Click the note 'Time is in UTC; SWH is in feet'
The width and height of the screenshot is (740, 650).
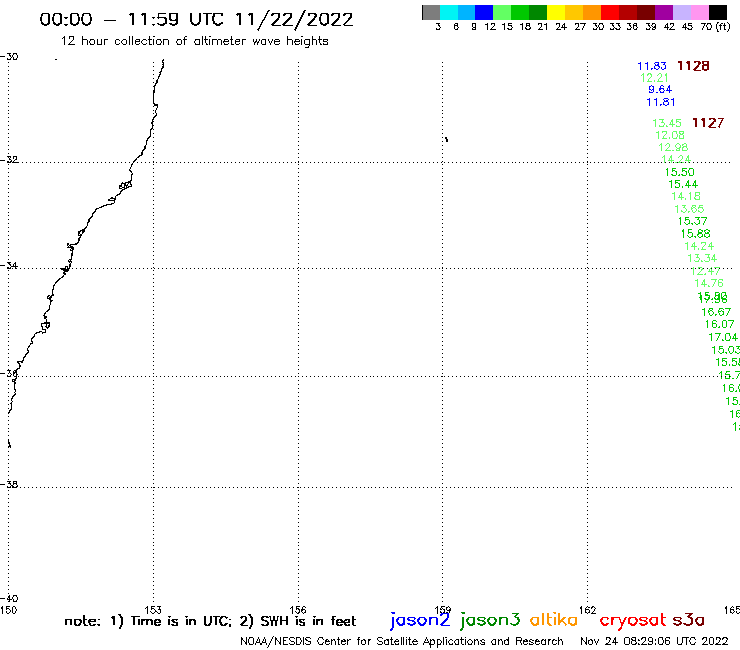pyautogui.click(x=210, y=621)
